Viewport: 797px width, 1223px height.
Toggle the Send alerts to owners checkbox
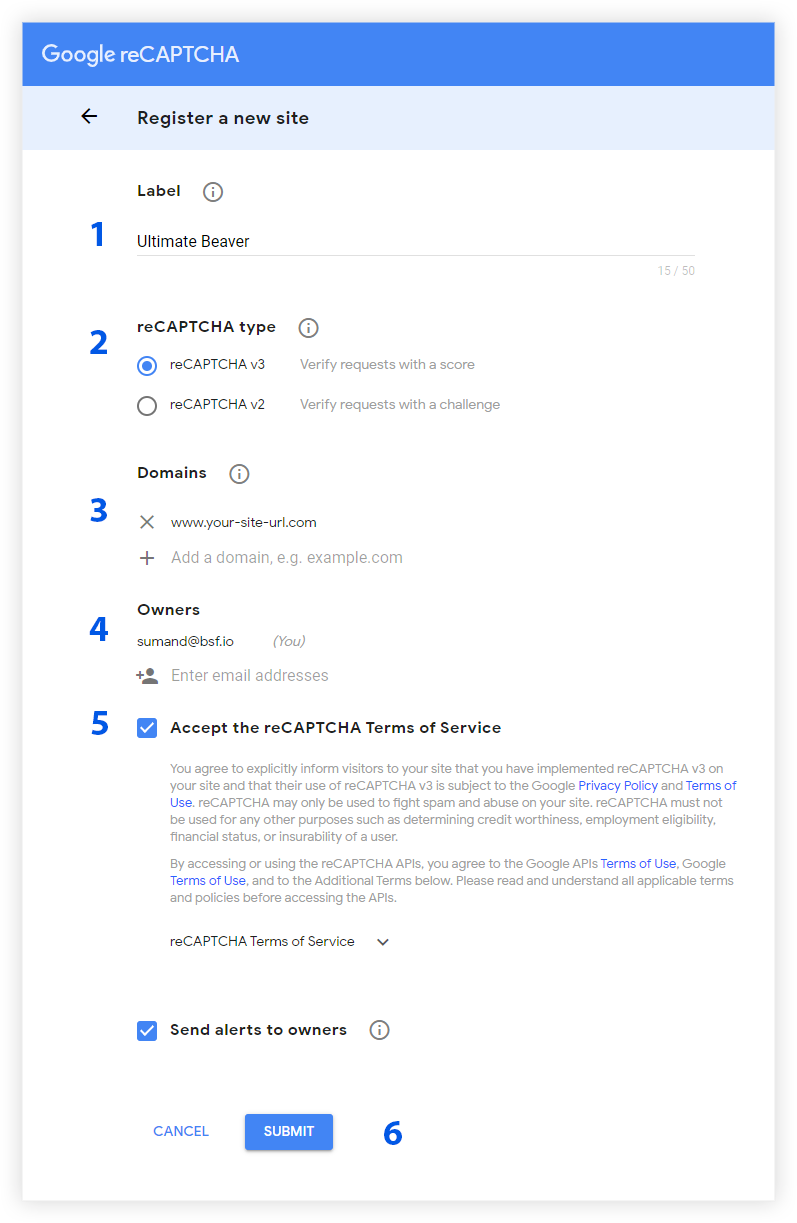[x=147, y=1030]
